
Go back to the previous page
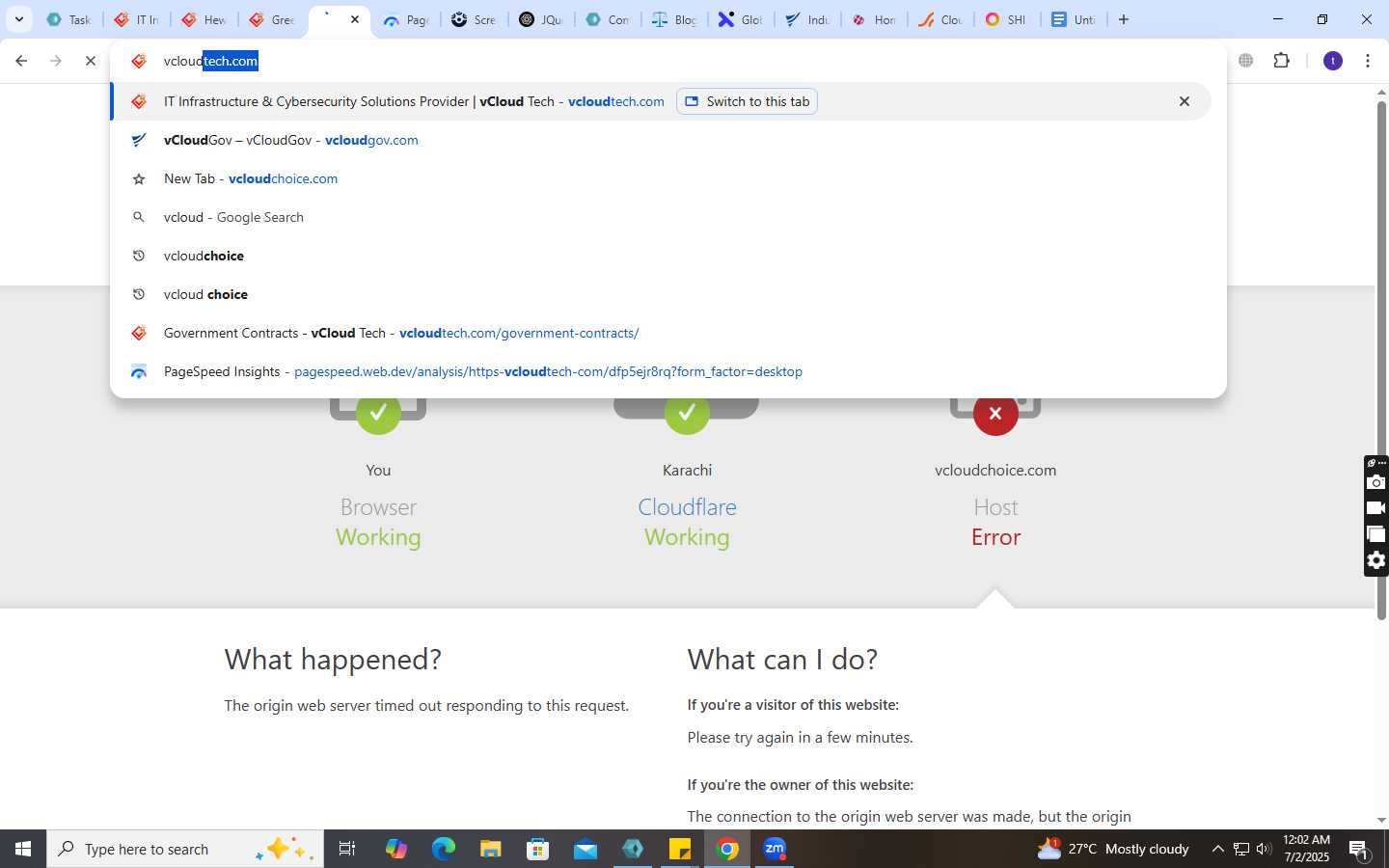click(21, 61)
